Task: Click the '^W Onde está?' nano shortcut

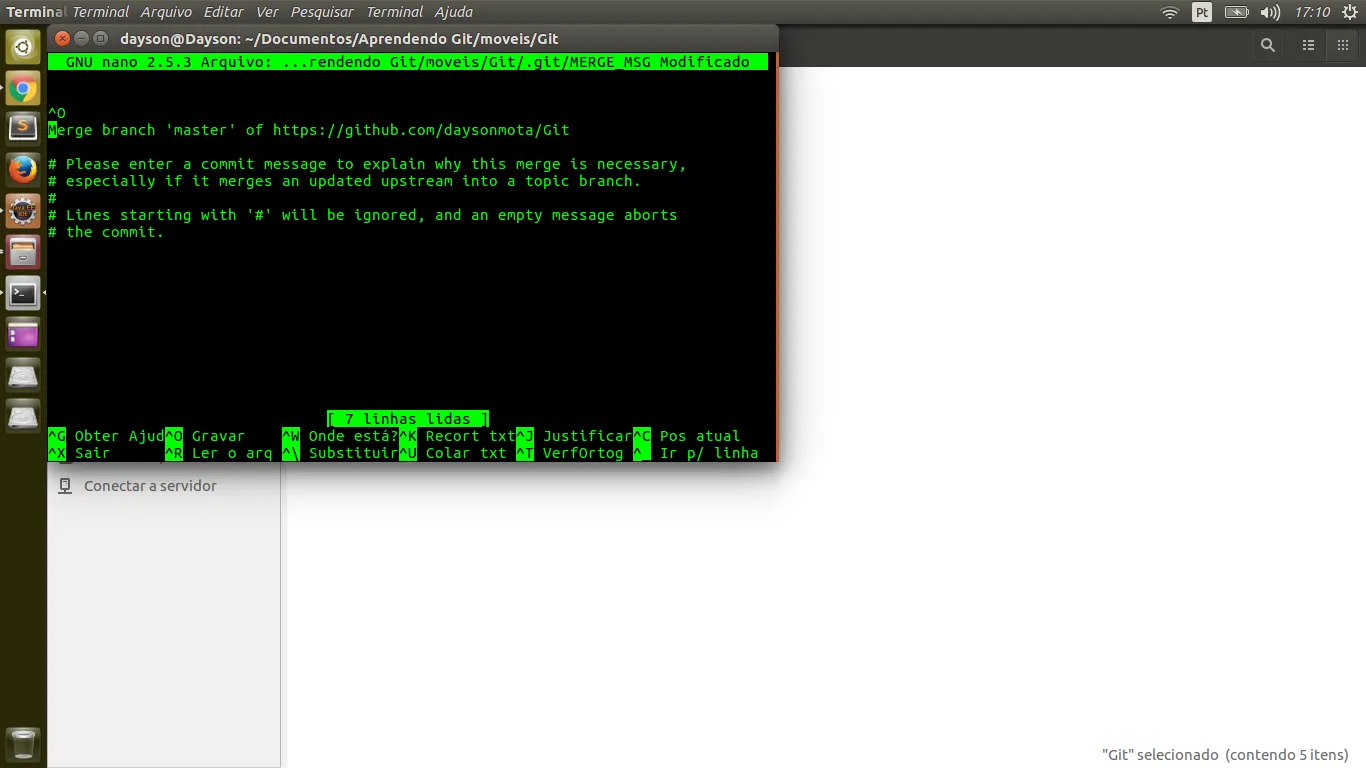Action: [x=340, y=436]
